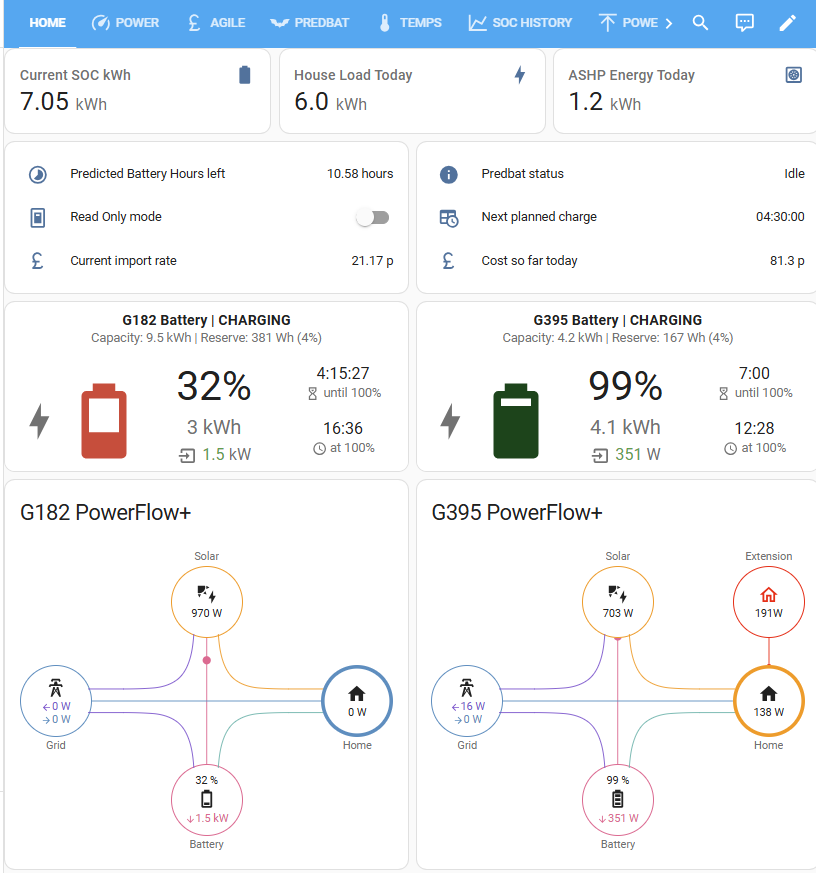The height and width of the screenshot is (873, 816).
Task: Open the Current SOC kWh card
Action: 137,91
